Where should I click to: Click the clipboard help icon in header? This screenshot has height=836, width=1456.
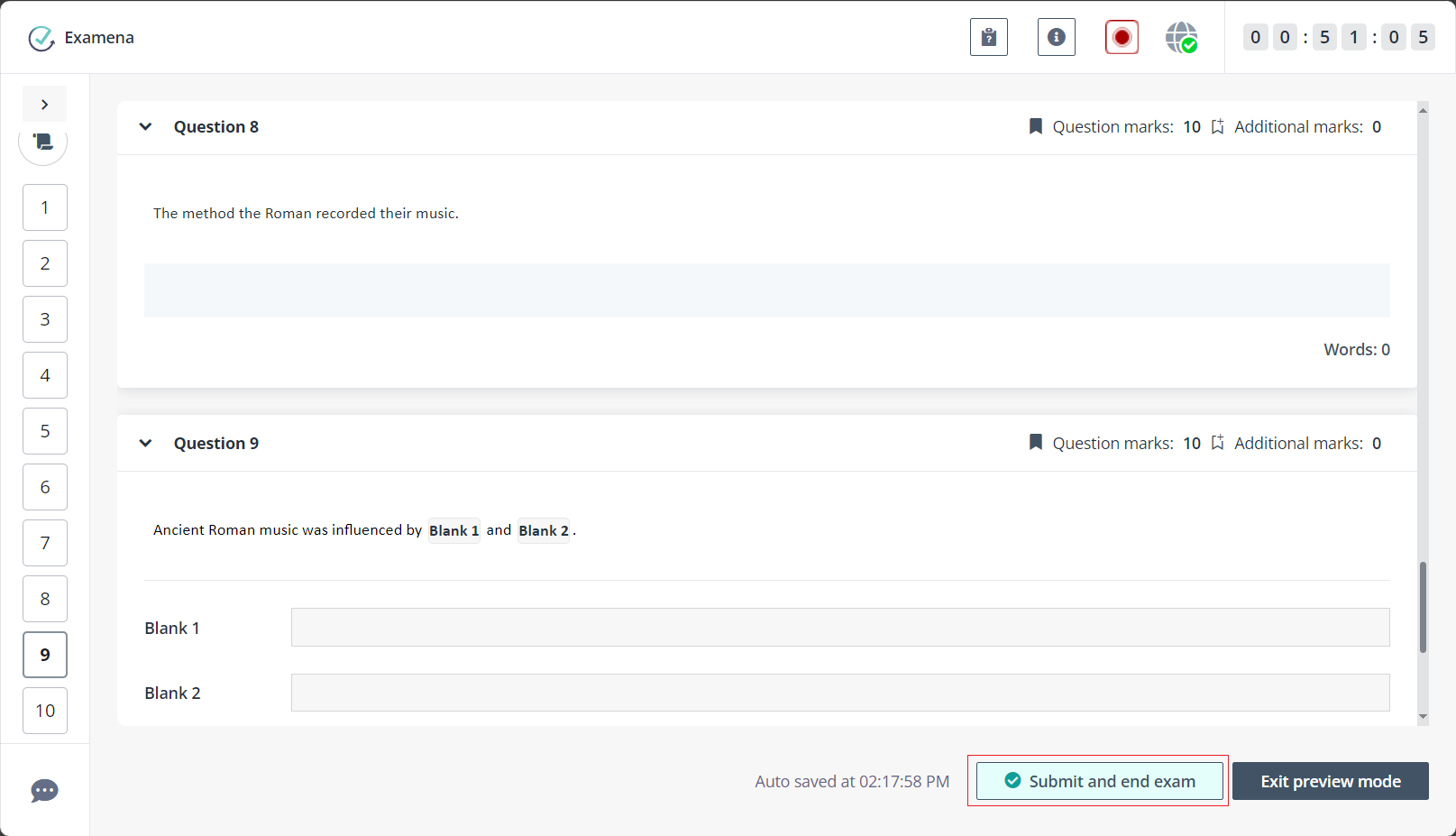(x=988, y=38)
